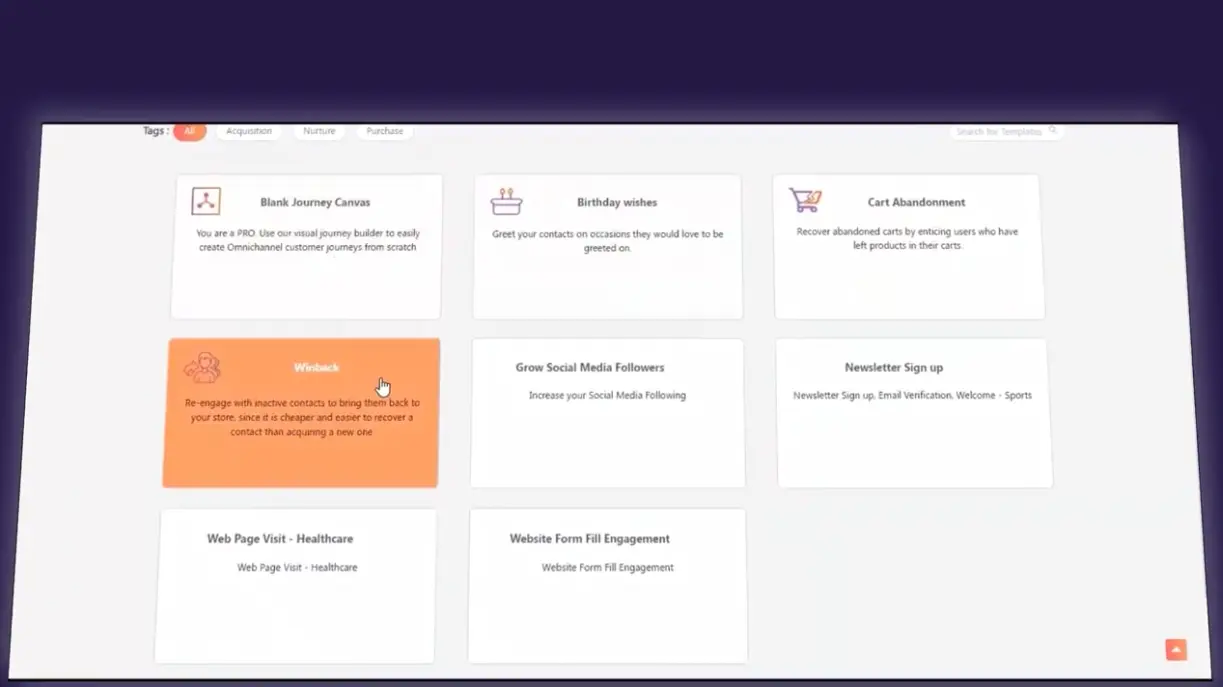
Task: Click the orange scroll-to-top arrow button
Action: [1176, 650]
